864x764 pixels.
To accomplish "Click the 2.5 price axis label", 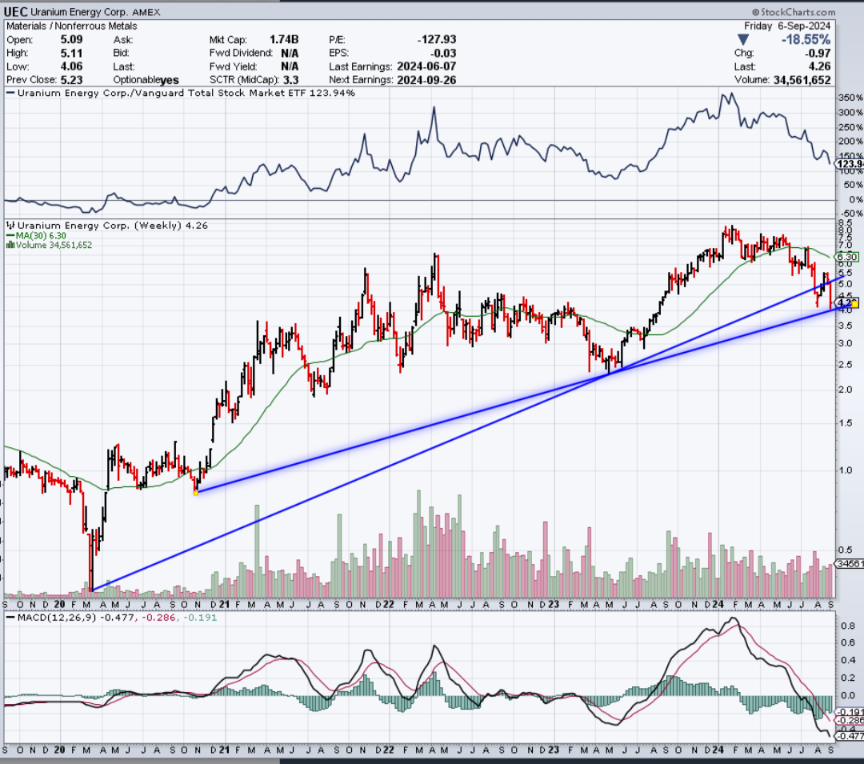I will pos(845,364).
